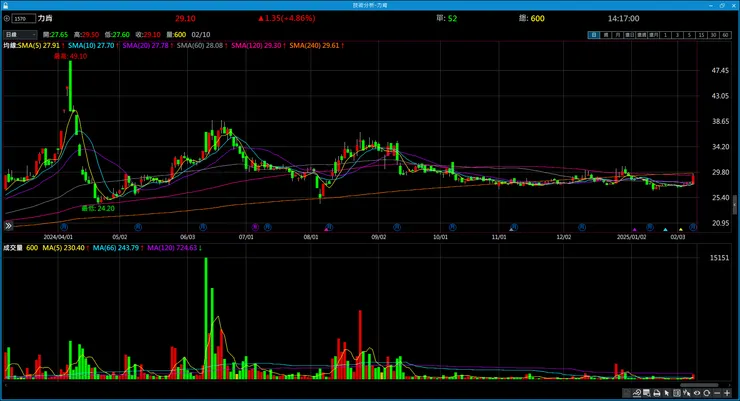The height and width of the screenshot is (401, 740).
Task: Click the magenta triangle marker near 08/01
Action: (326, 229)
